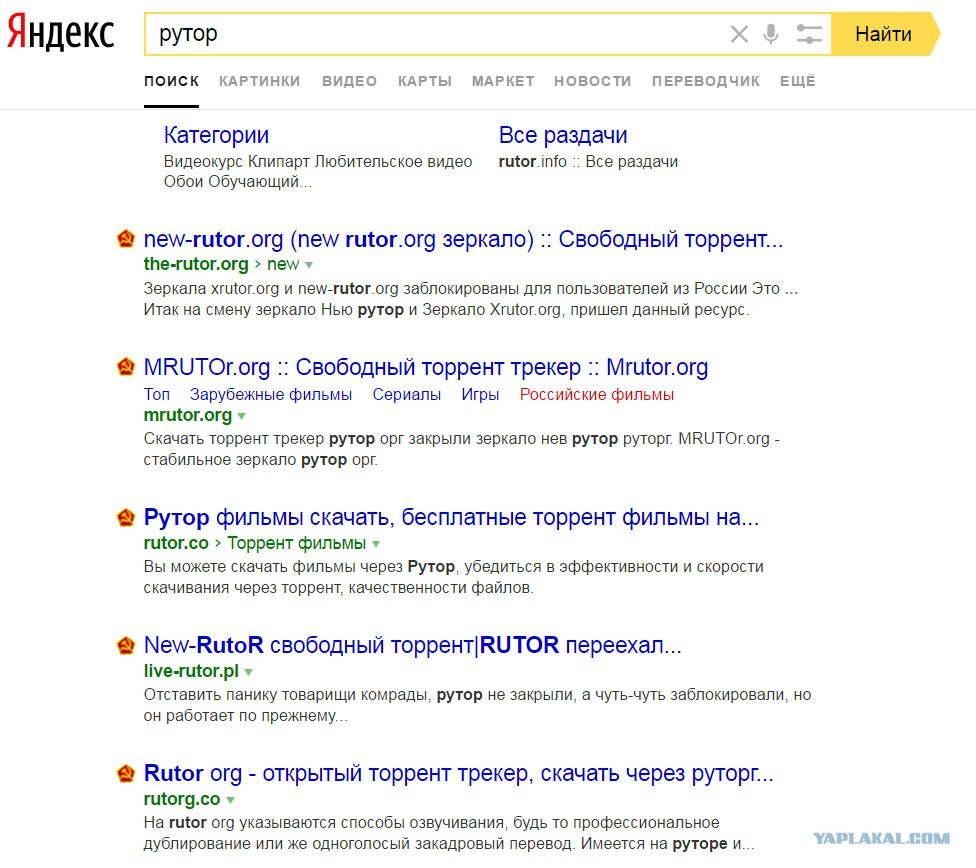This screenshot has height=868, width=976.
Task: Click the snippet 'Отставить панику товарищи комрады'
Action: coord(287,695)
